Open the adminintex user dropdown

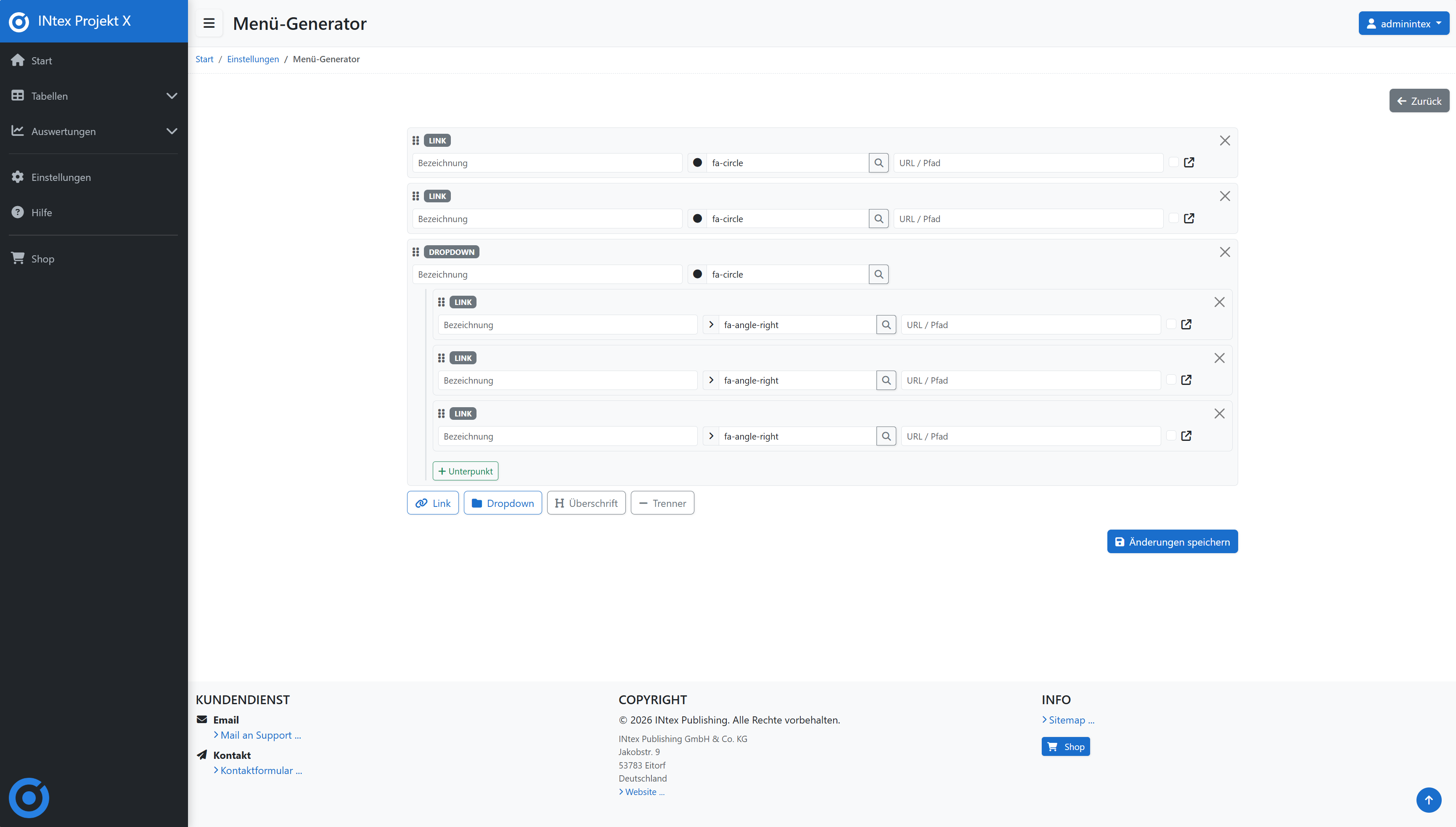click(x=1403, y=23)
